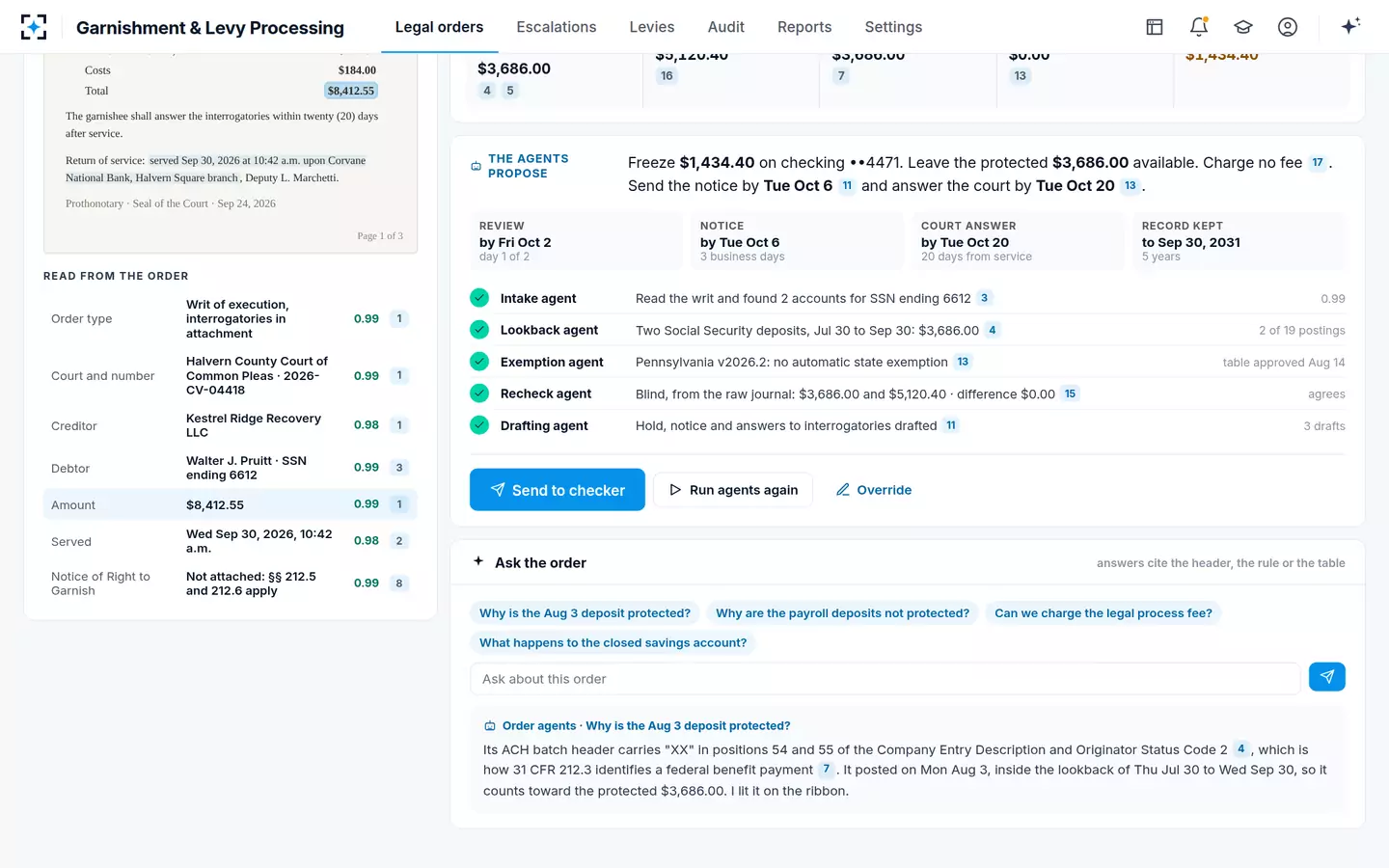This screenshot has height=868, width=1389.
Task: Click the agents icon beside The Agents Propose
Action: tap(476, 166)
